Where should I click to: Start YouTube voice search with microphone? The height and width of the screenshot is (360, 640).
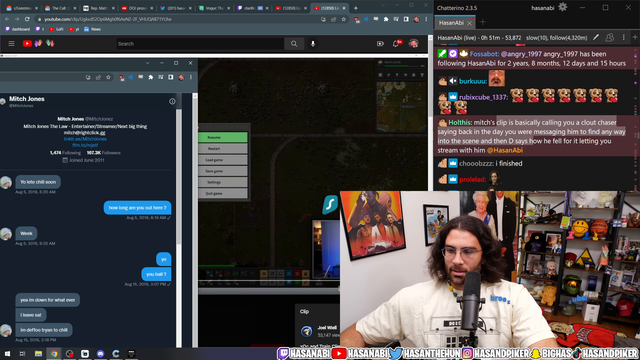pos(313,44)
